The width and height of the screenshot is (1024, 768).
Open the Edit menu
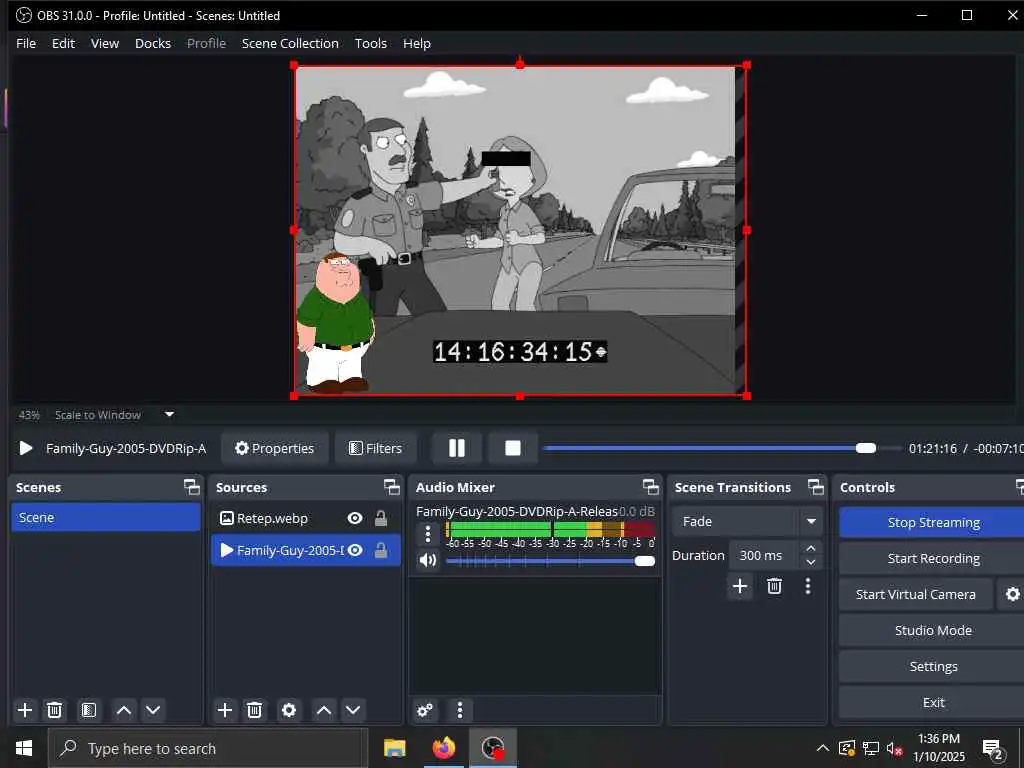click(63, 43)
